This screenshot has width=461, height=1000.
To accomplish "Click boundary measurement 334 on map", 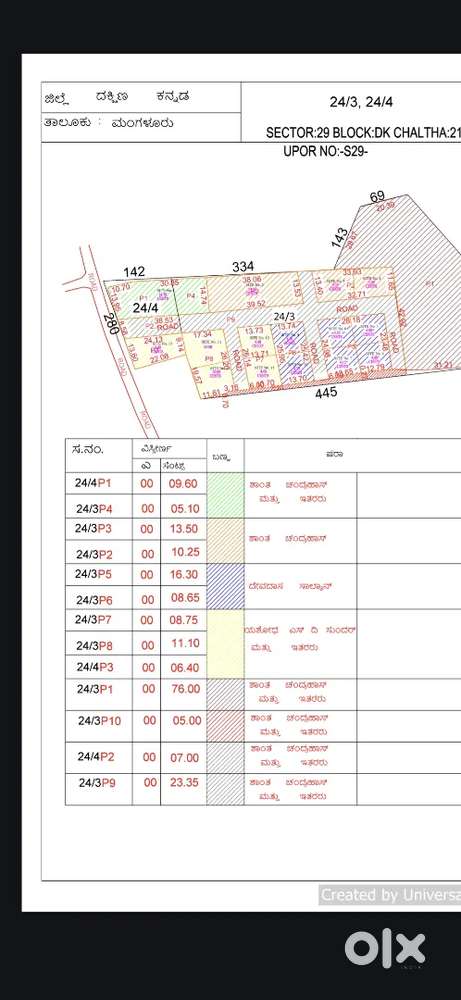I will 243,267.
